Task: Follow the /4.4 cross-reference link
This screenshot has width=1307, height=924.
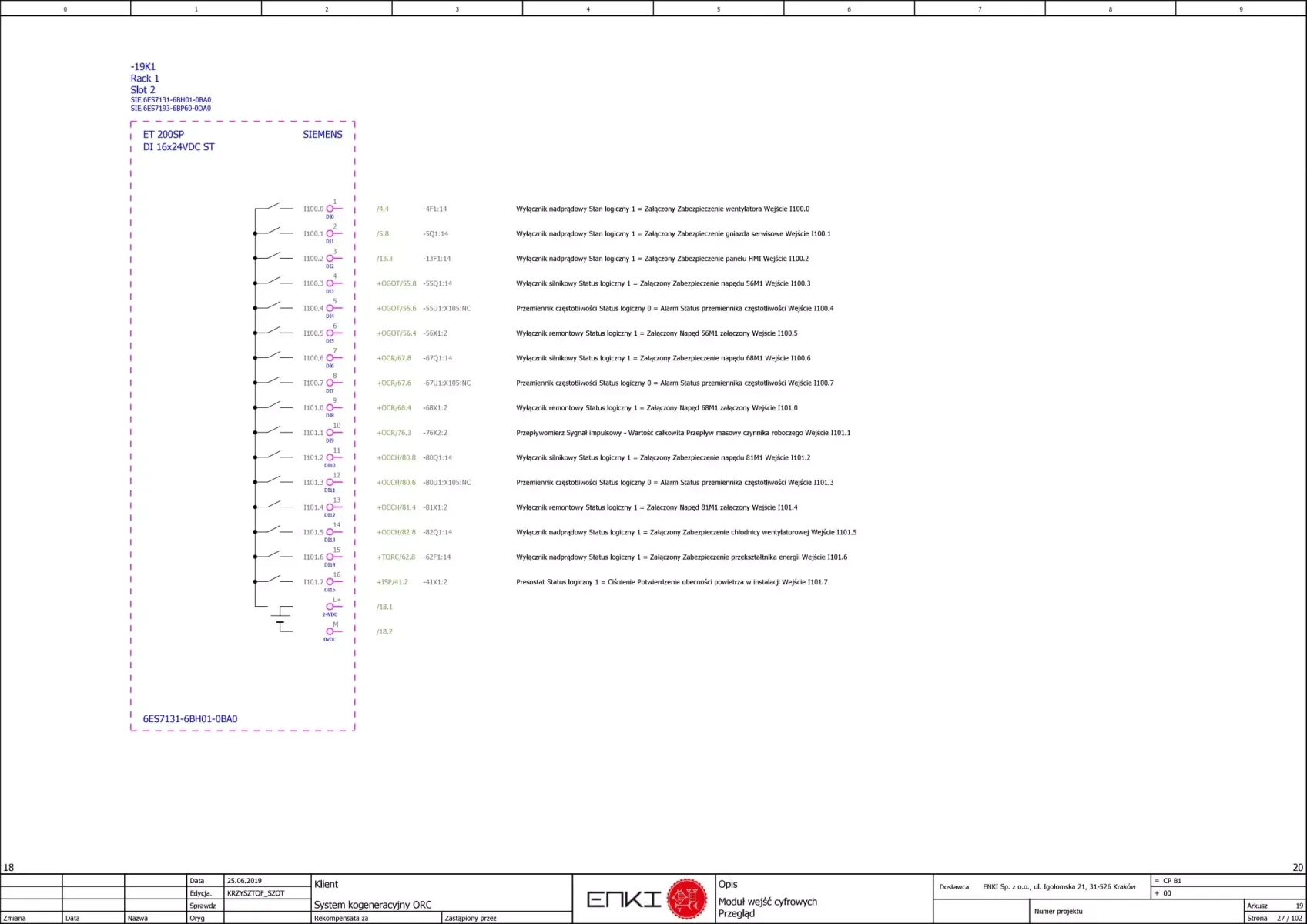Action: pos(383,209)
